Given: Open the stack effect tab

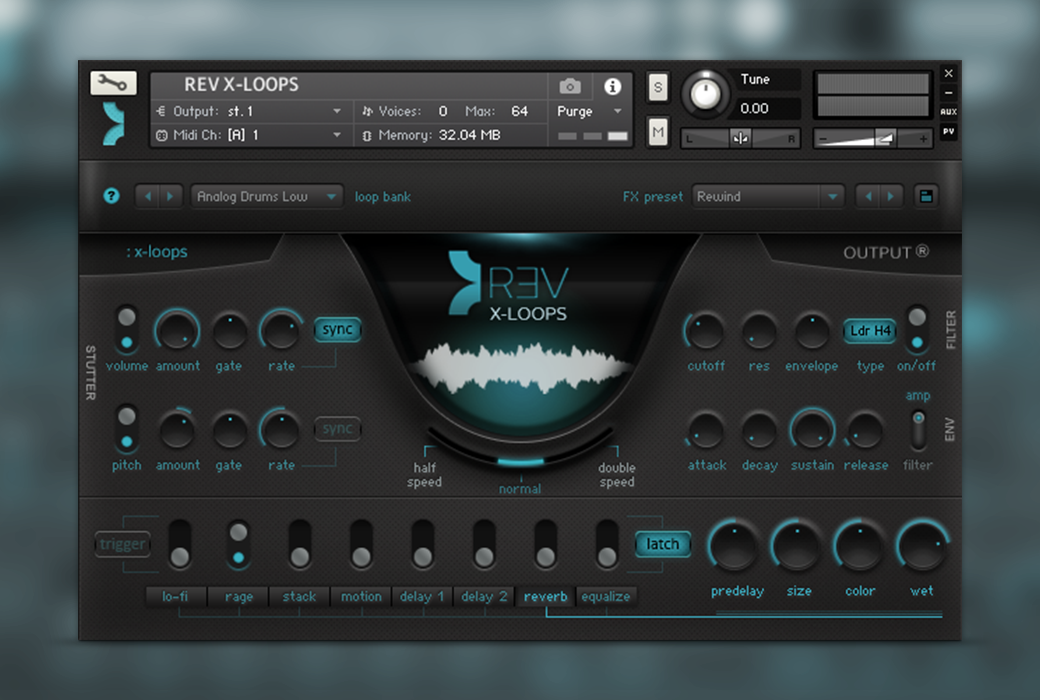Looking at the screenshot, I should 299,596.
